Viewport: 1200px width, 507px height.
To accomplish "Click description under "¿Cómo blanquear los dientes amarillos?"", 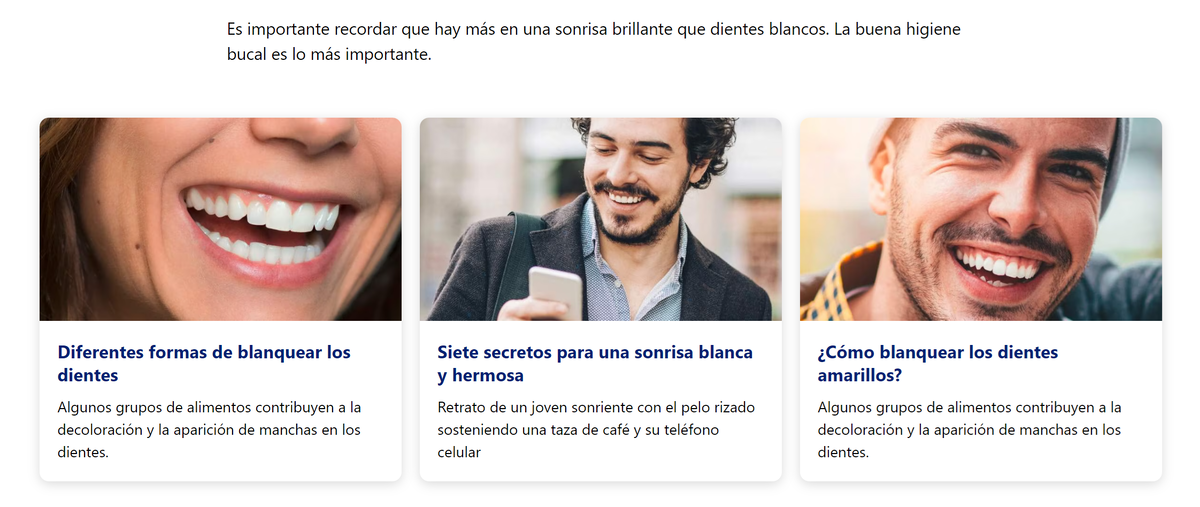I will coord(969,430).
